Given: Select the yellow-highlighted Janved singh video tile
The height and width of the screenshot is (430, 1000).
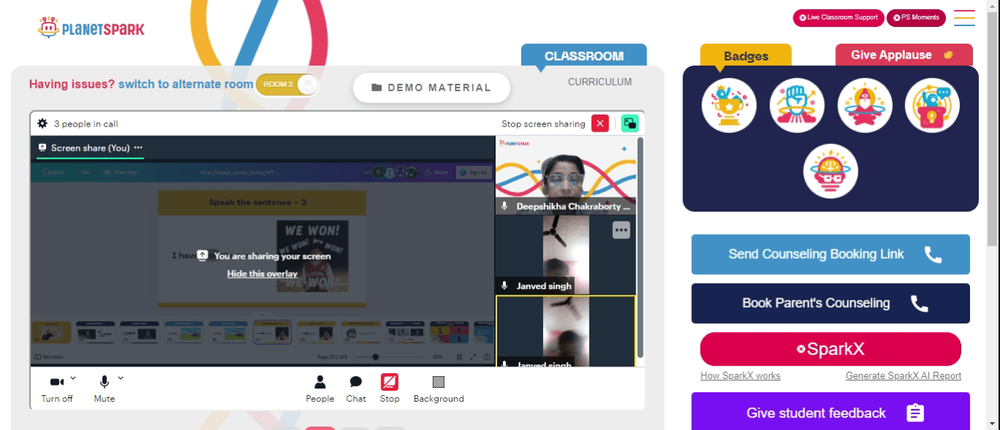Looking at the screenshot, I should pos(566,331).
